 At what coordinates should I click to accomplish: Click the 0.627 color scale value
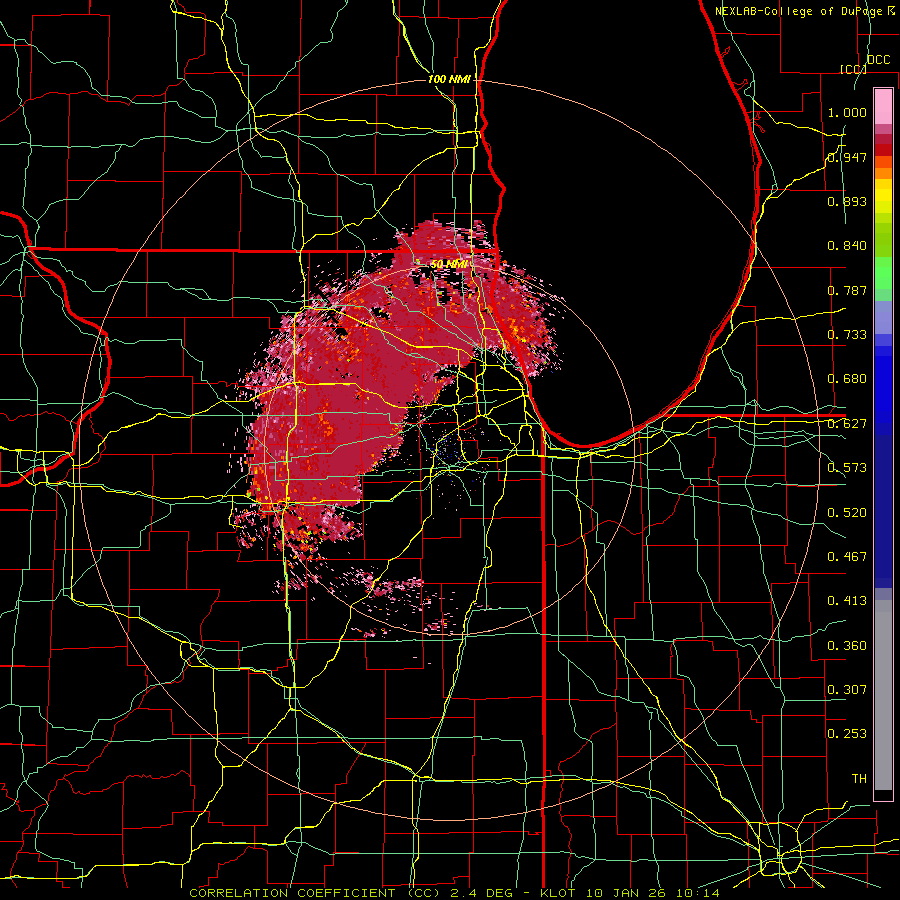tap(847, 424)
